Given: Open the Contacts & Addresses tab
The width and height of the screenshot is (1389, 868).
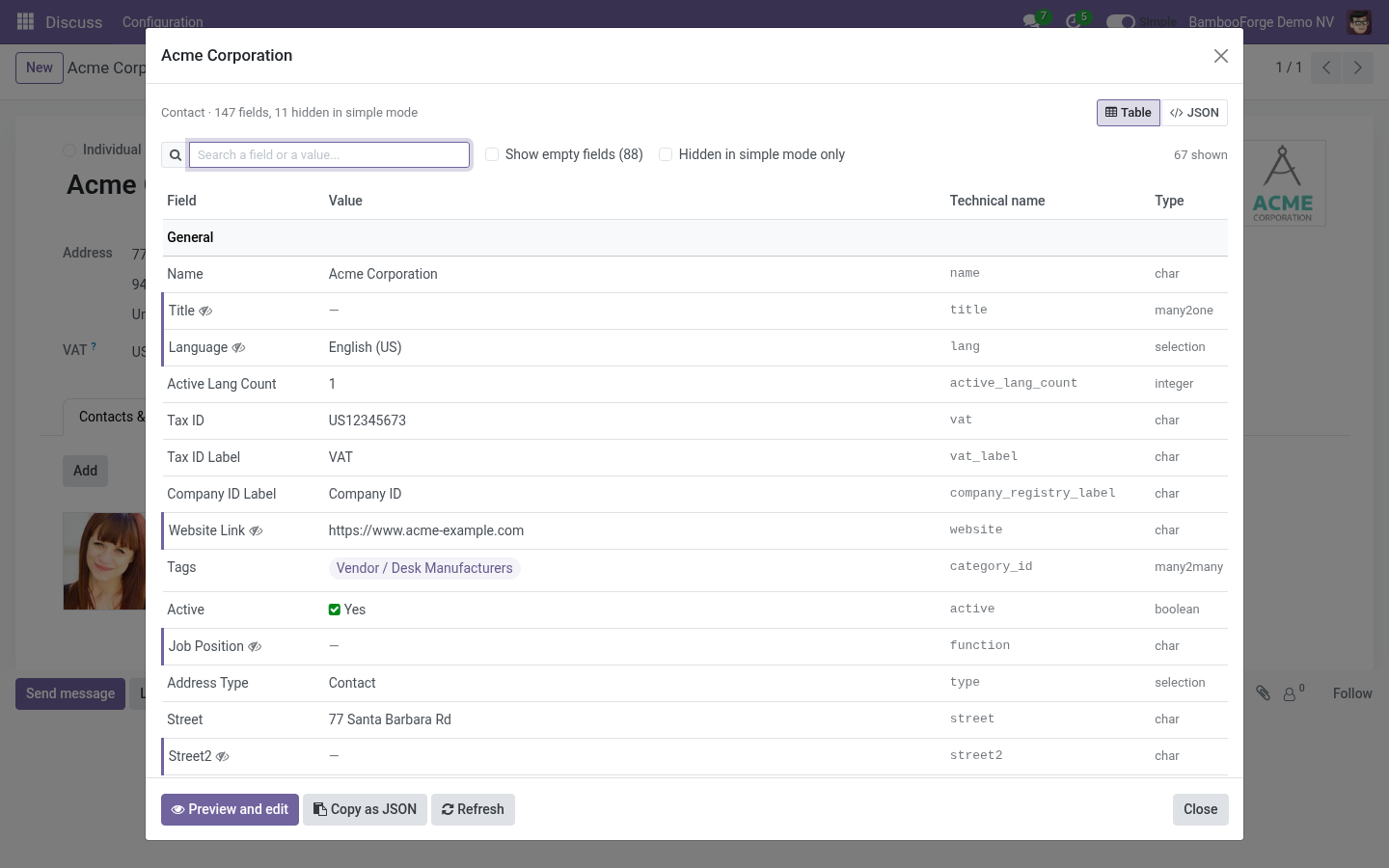Looking at the screenshot, I should (x=104, y=417).
